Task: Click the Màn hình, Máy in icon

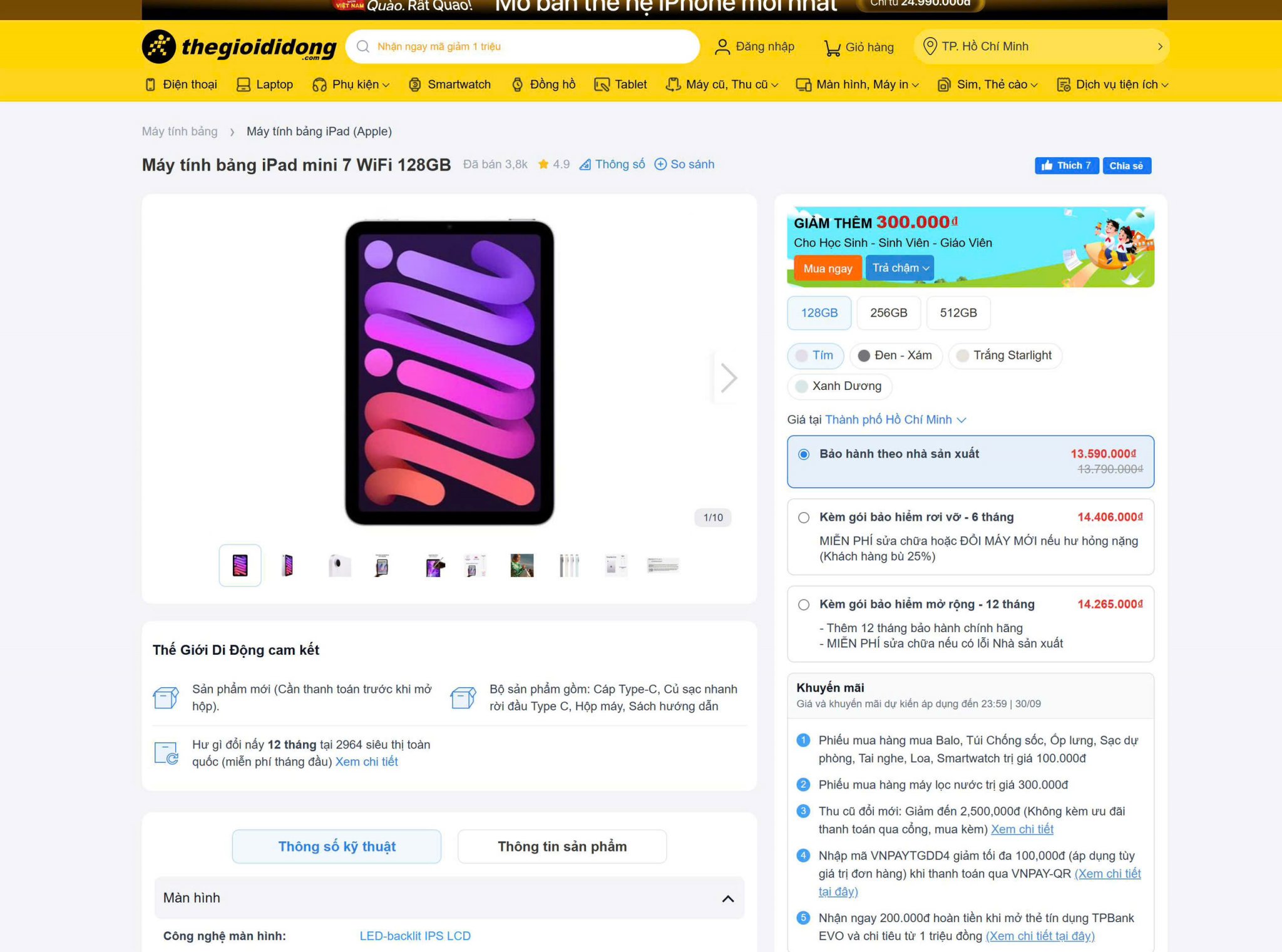Action: pyautogui.click(x=803, y=84)
